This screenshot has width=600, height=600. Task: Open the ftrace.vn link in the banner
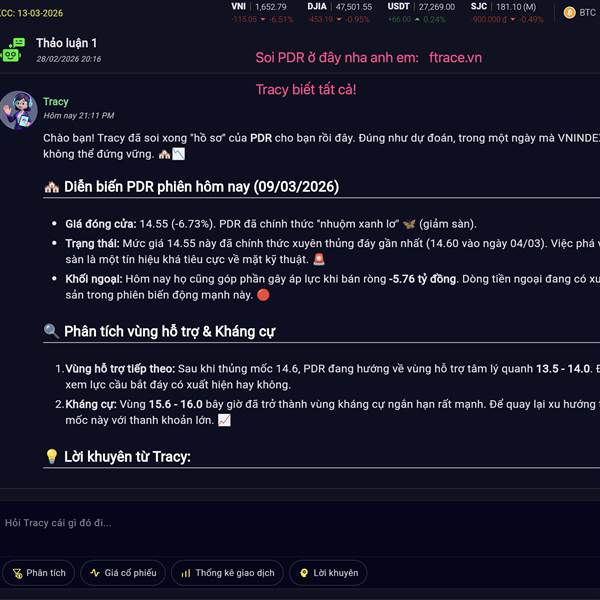tap(455, 57)
